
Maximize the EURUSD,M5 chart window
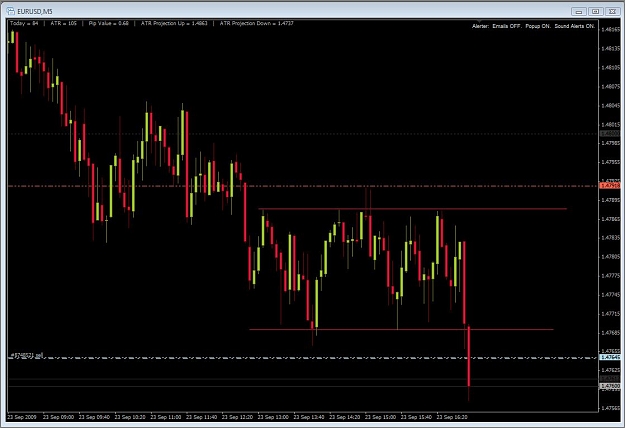(595, 12)
